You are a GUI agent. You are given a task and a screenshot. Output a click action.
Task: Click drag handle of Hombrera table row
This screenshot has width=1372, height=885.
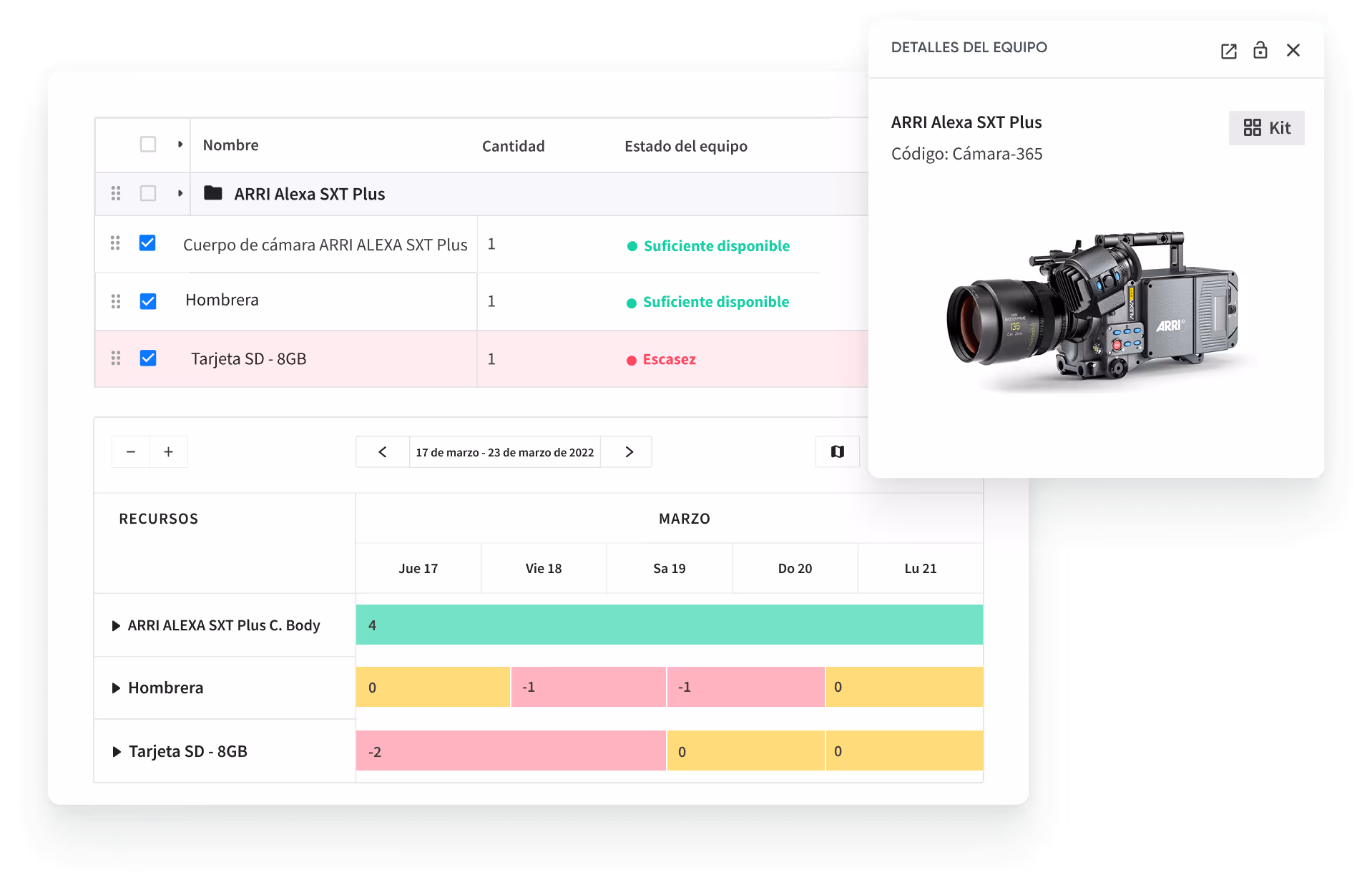coord(116,301)
